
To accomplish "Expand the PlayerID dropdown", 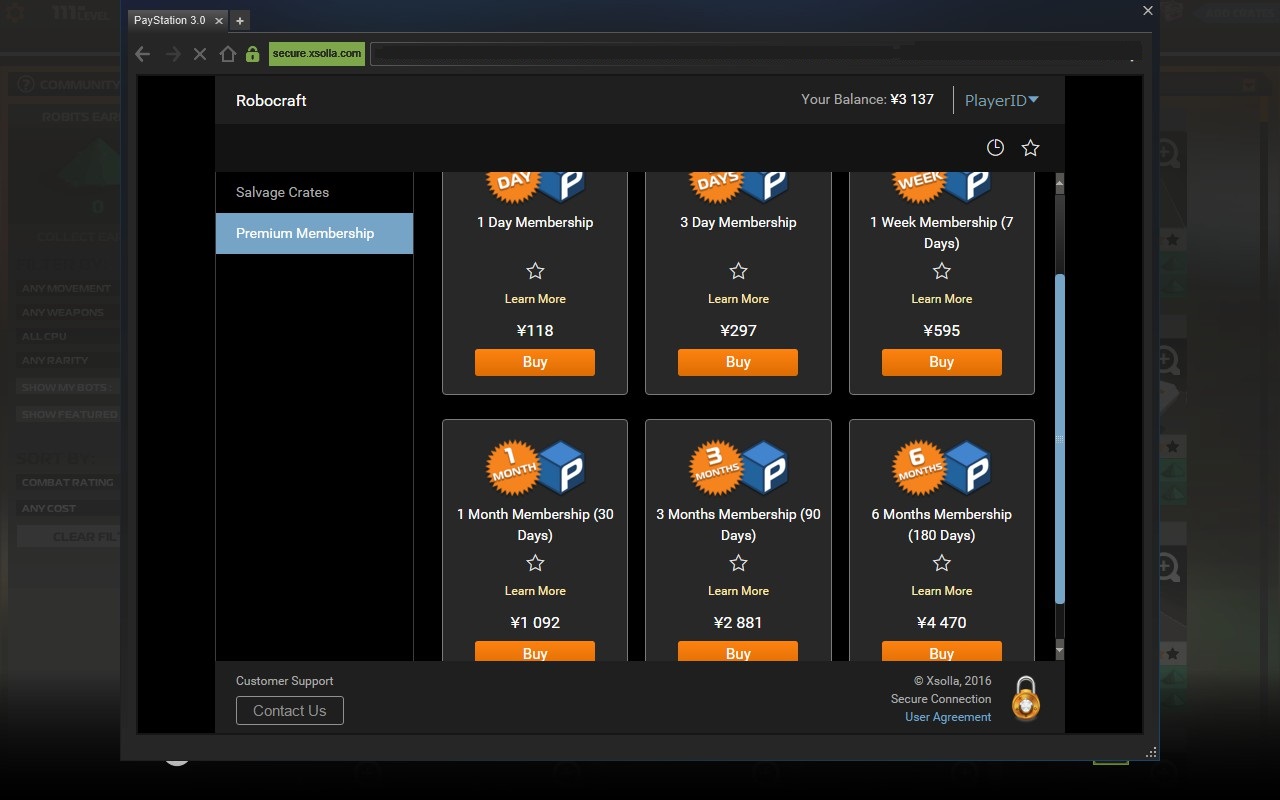I will tap(1002, 100).
